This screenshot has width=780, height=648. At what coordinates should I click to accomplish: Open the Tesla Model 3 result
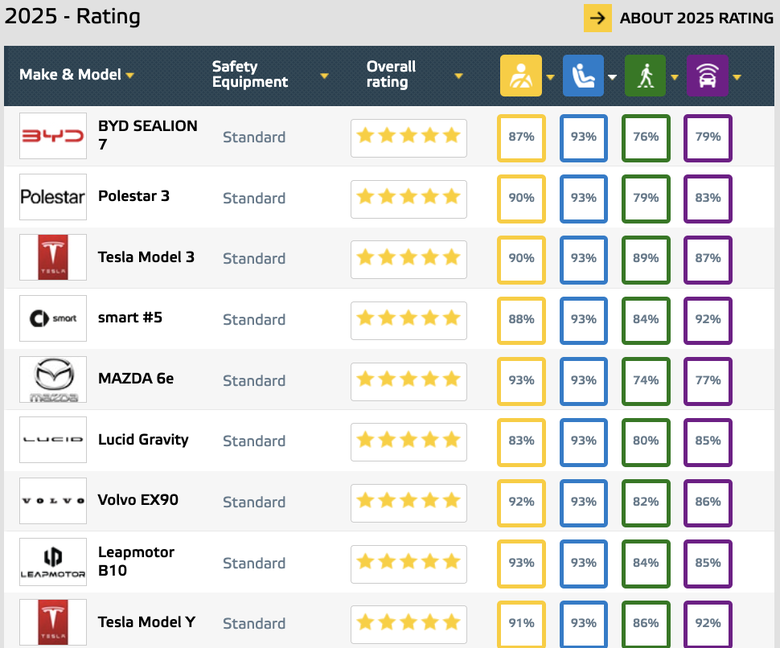click(146, 257)
